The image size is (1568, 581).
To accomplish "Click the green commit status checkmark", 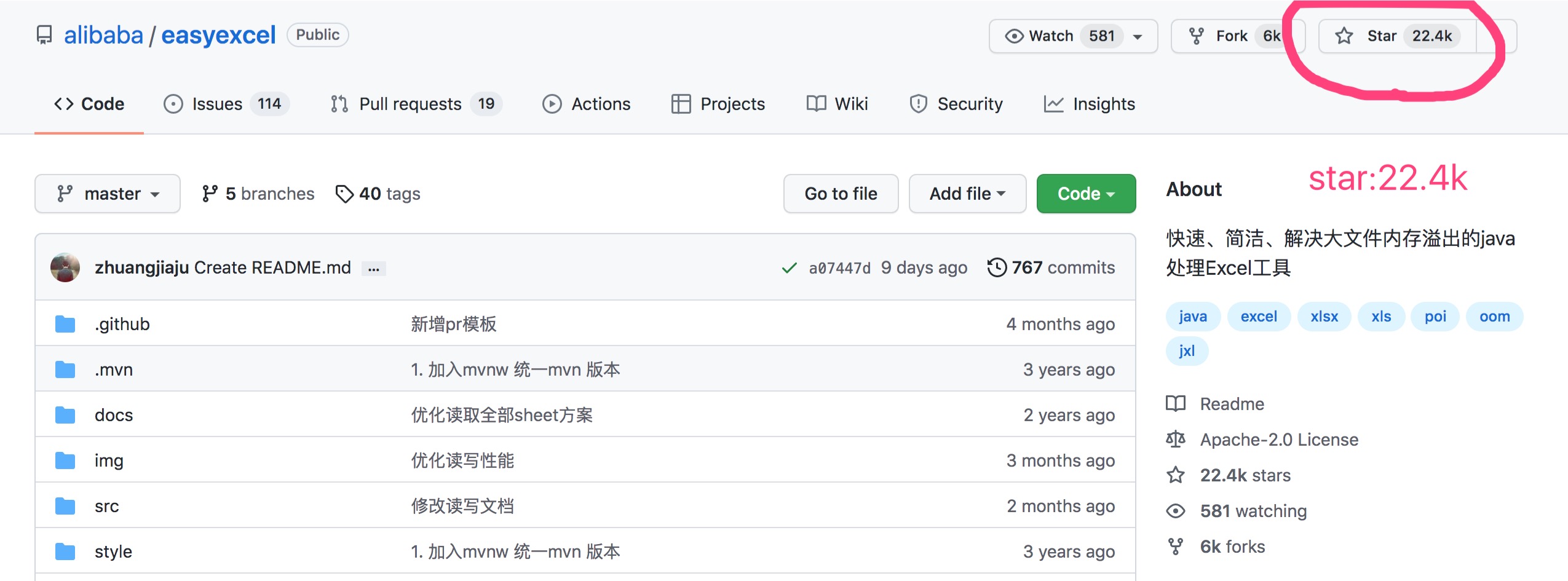I will [789, 268].
